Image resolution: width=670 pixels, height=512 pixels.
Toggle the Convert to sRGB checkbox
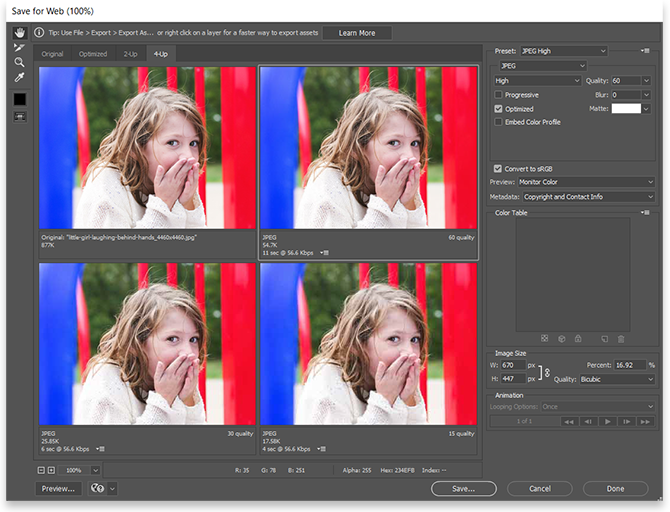click(499, 168)
